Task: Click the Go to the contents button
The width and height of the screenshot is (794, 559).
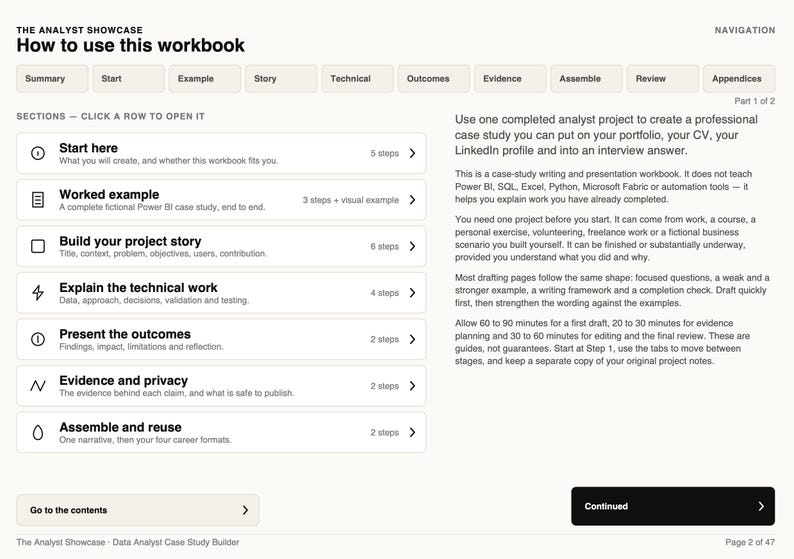Action: (x=138, y=510)
